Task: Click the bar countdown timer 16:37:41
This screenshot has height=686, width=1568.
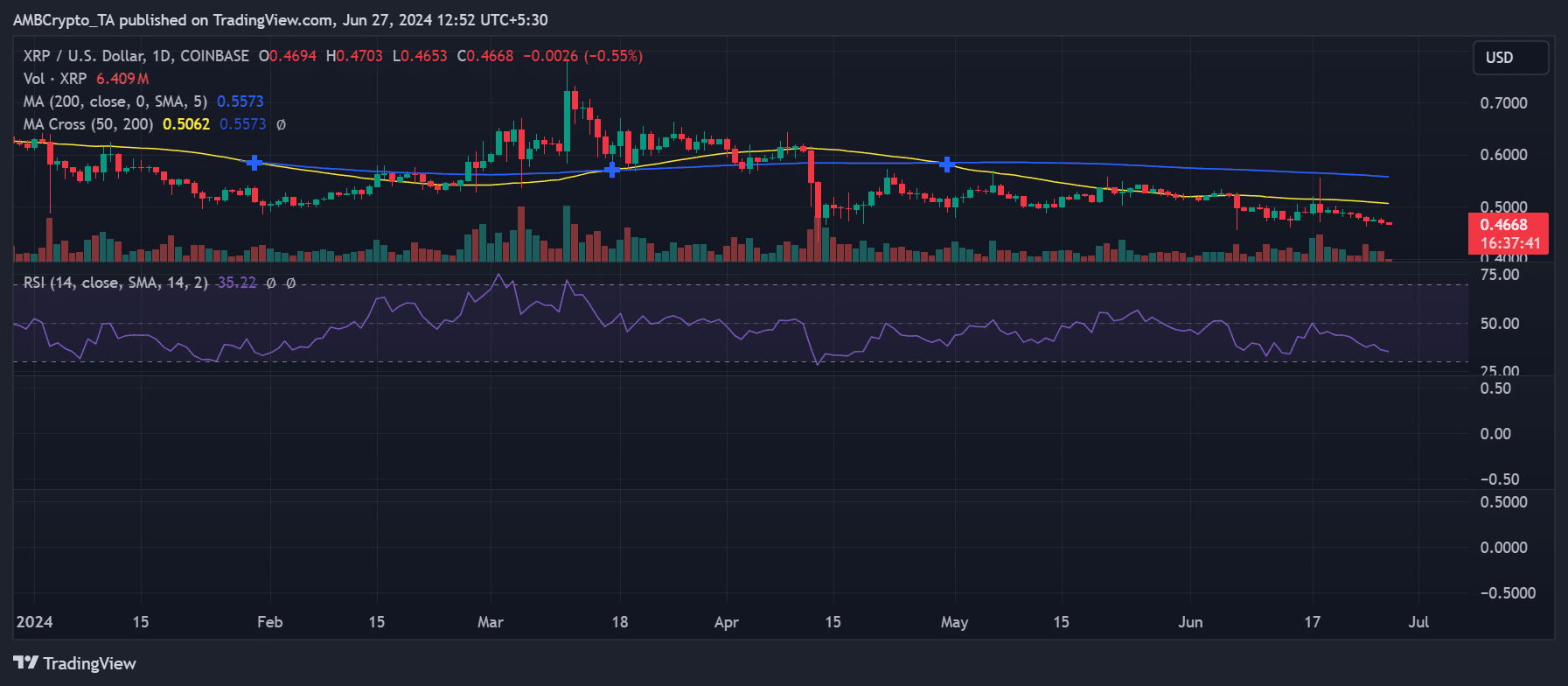Action: [1509, 243]
